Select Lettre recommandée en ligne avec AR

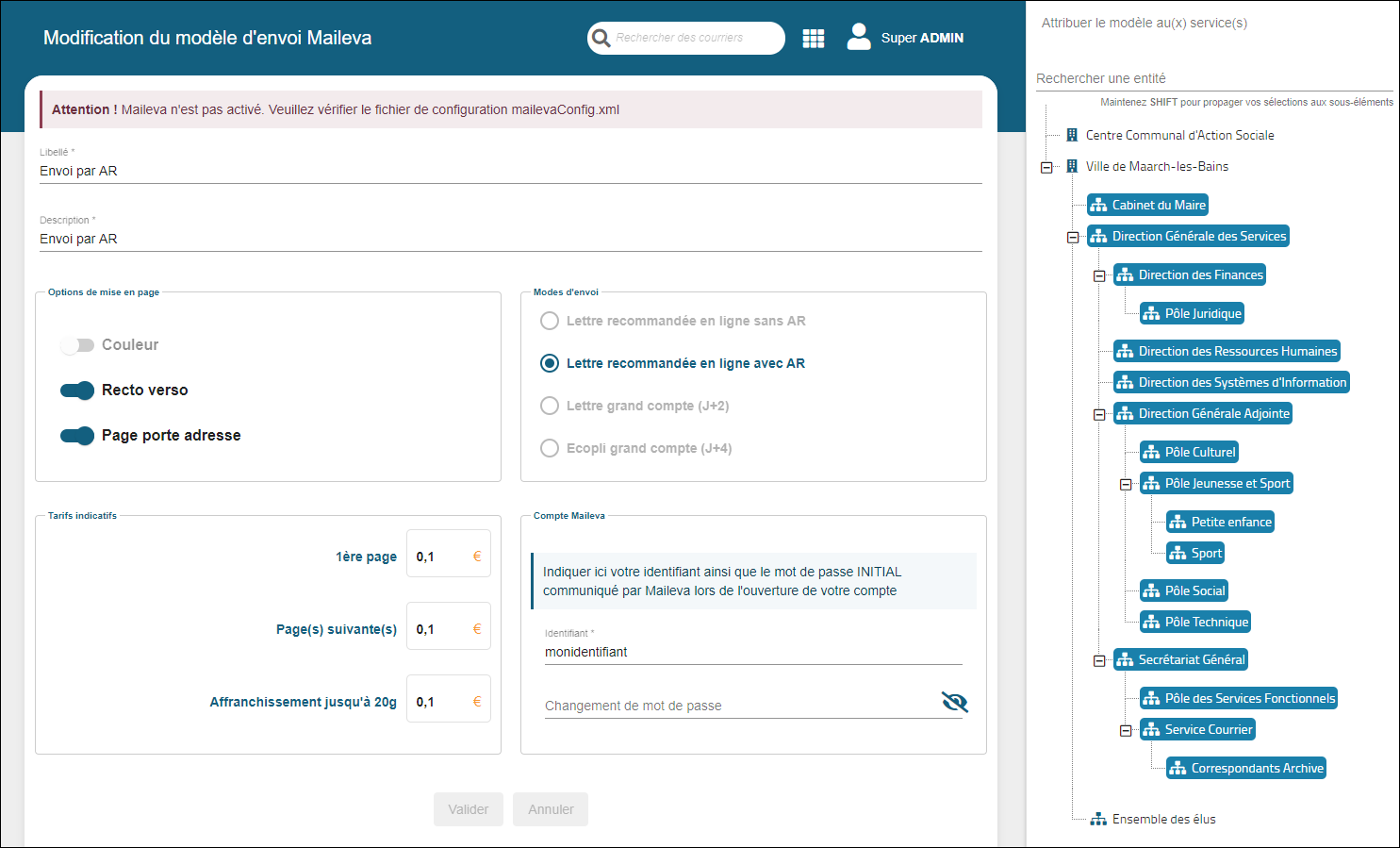point(550,363)
